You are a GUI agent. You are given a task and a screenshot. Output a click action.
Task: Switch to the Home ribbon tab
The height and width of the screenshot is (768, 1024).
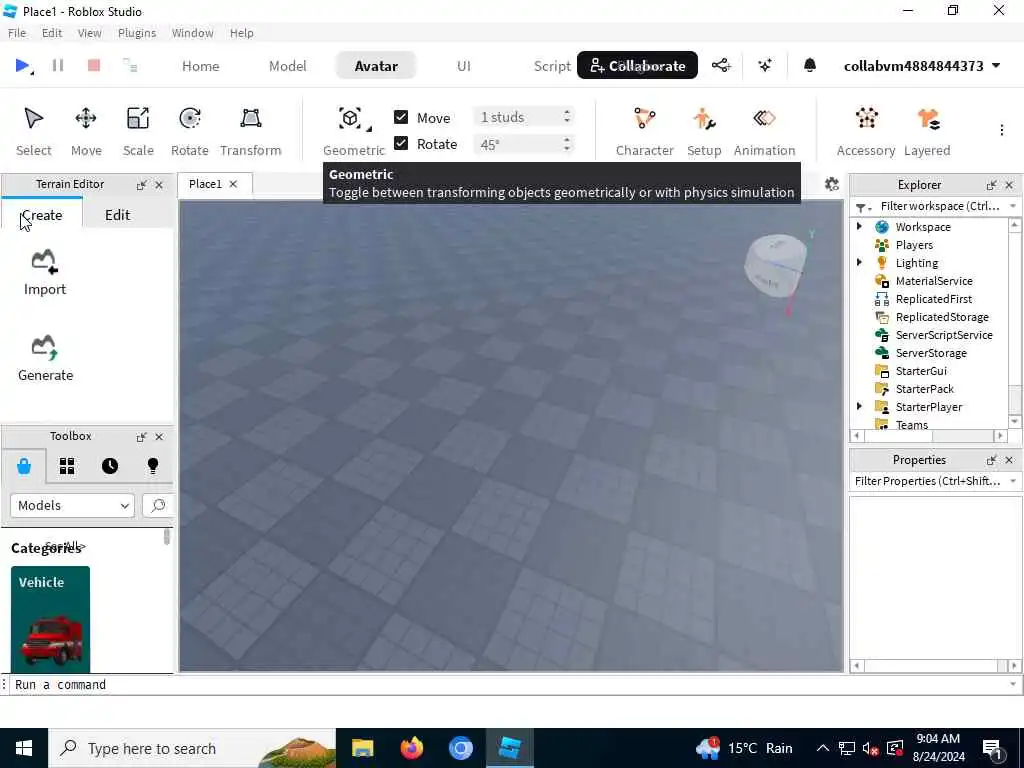[x=200, y=66]
